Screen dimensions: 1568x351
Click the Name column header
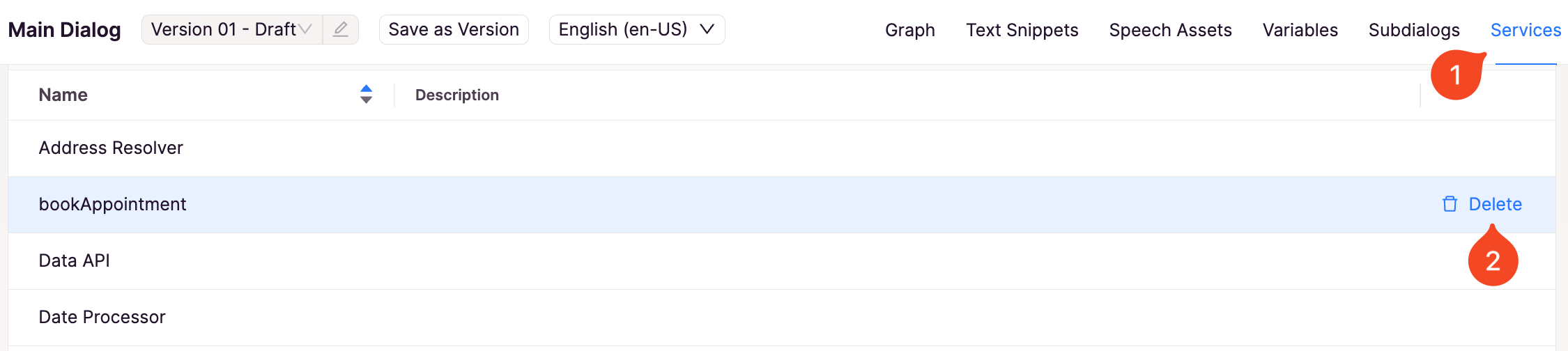tap(63, 95)
